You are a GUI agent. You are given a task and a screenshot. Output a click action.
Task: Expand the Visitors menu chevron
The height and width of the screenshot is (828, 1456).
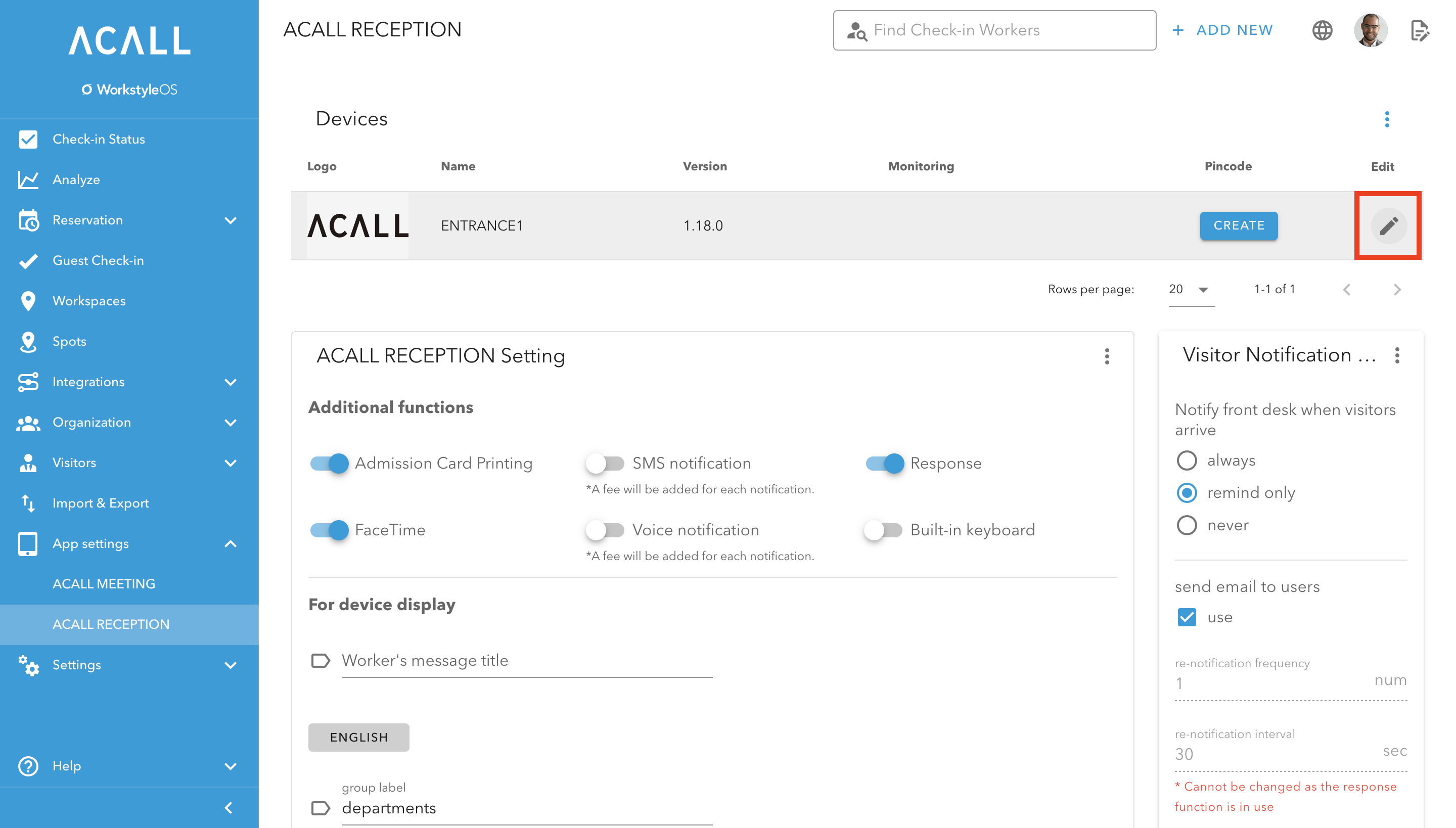(x=231, y=463)
